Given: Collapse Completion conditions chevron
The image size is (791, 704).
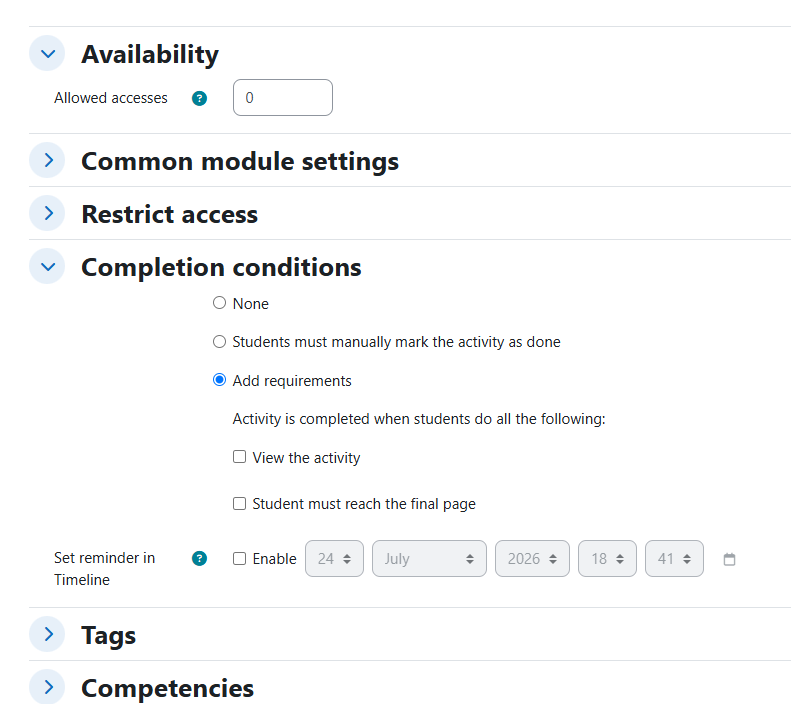Looking at the screenshot, I should click(x=47, y=266).
